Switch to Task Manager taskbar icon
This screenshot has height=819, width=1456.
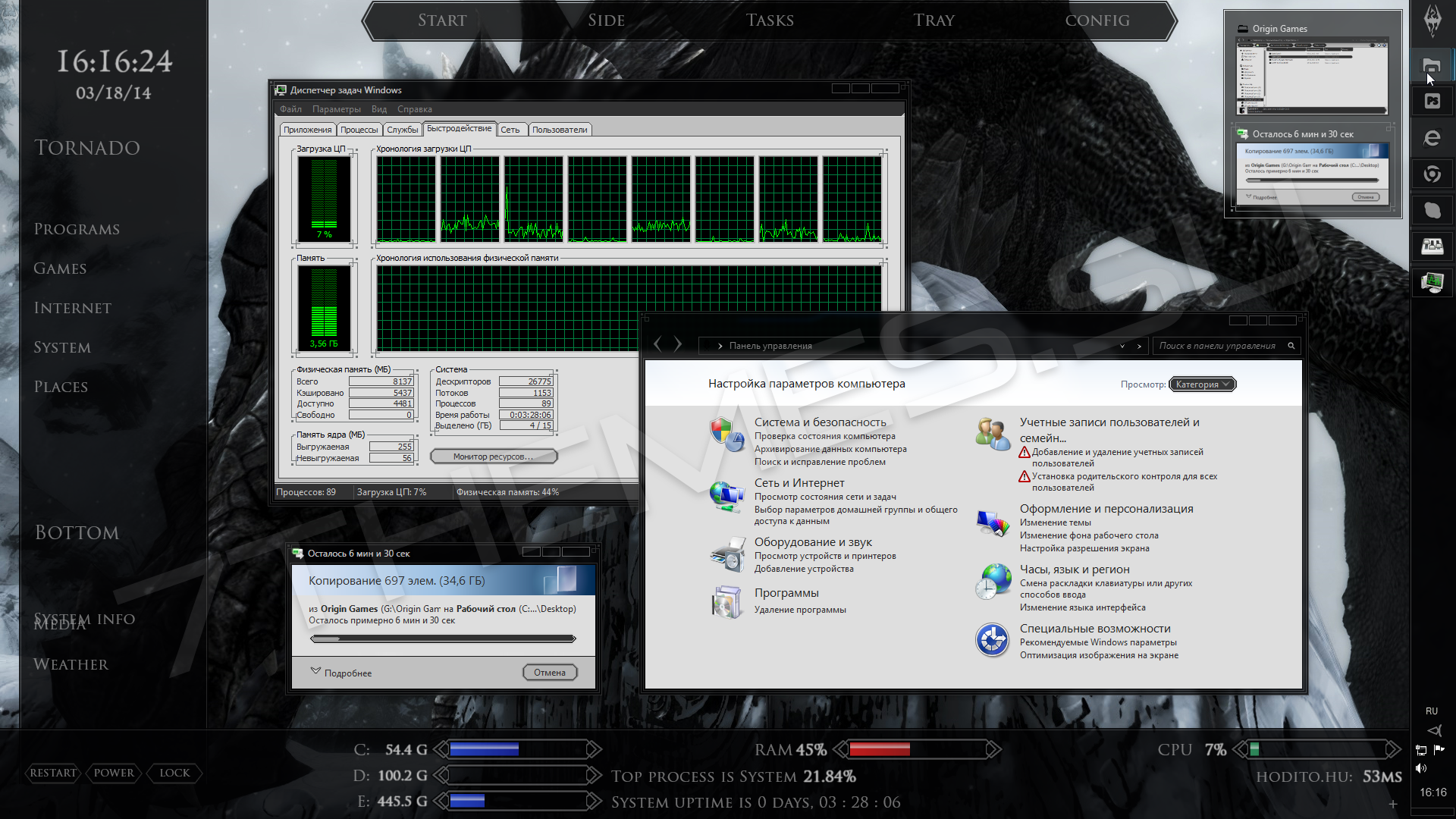(1432, 282)
